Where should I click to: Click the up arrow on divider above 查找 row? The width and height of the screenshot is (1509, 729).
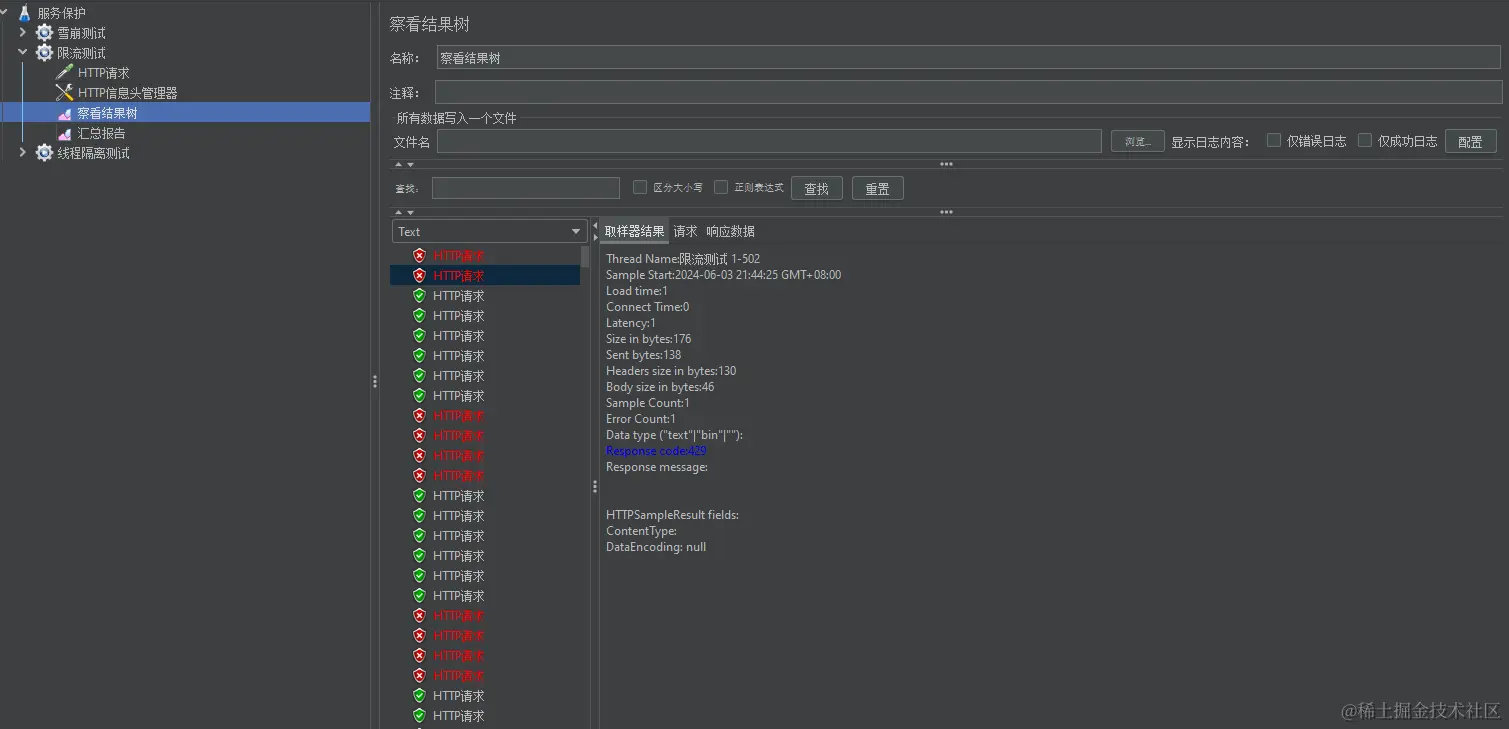click(398, 164)
